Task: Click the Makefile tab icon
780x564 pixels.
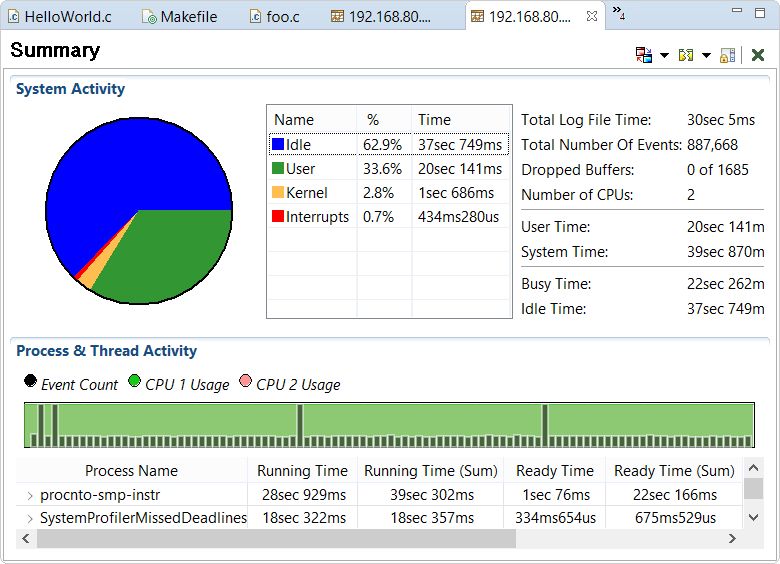Action: [149, 17]
